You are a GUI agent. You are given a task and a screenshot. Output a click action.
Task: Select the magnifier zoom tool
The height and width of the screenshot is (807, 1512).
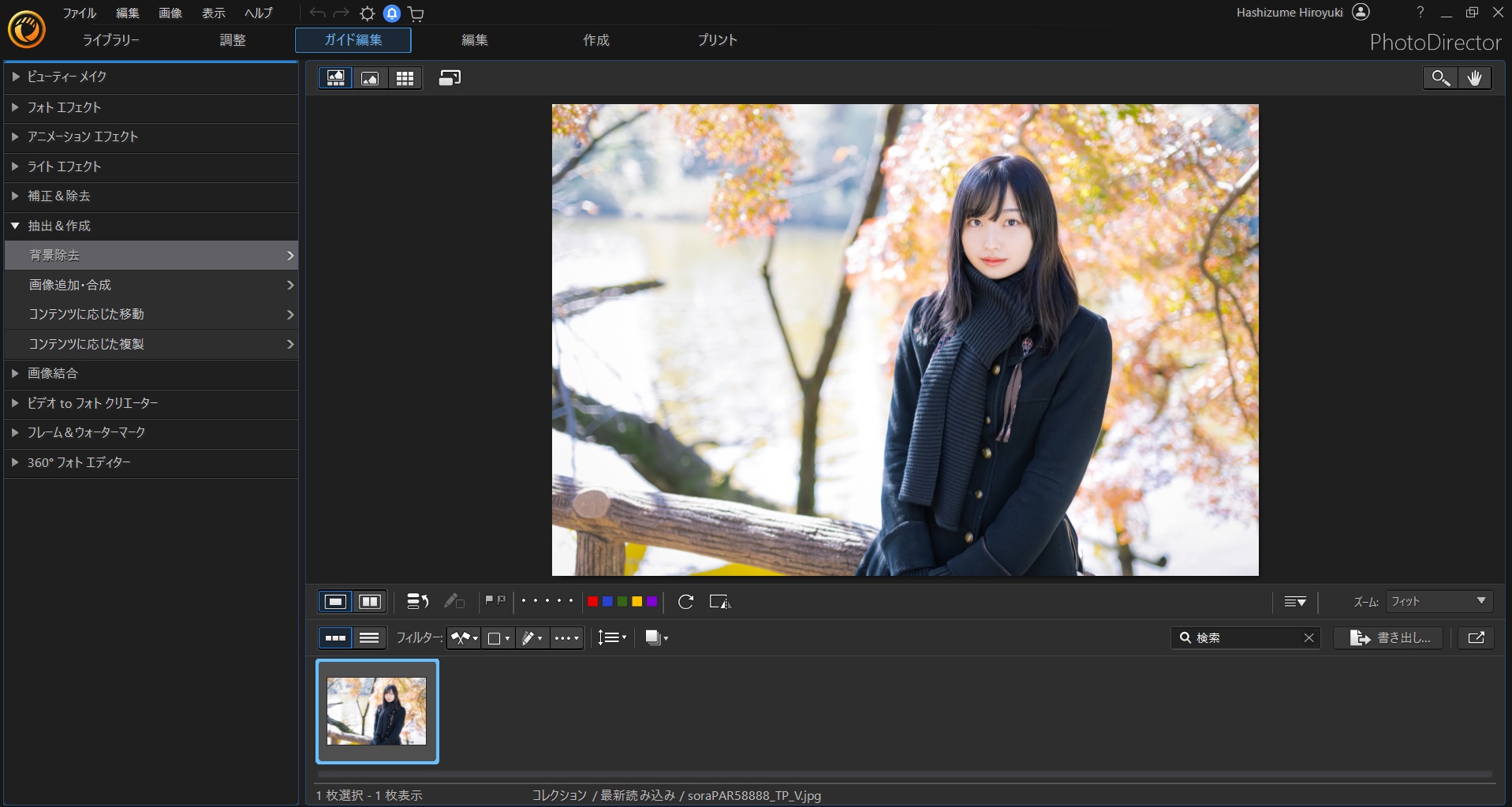(1440, 78)
